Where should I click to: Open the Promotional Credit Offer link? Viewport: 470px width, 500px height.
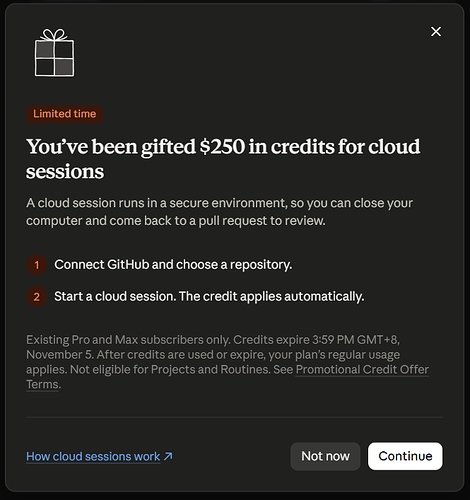point(362,370)
